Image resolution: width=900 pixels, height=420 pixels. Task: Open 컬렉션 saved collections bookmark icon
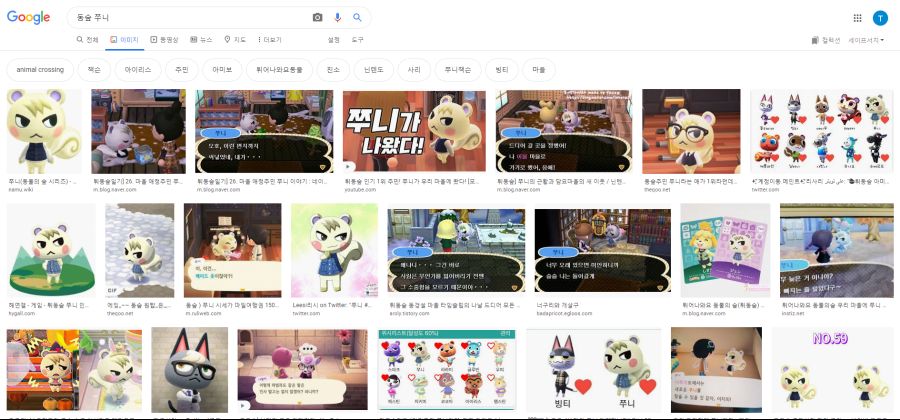(x=815, y=40)
